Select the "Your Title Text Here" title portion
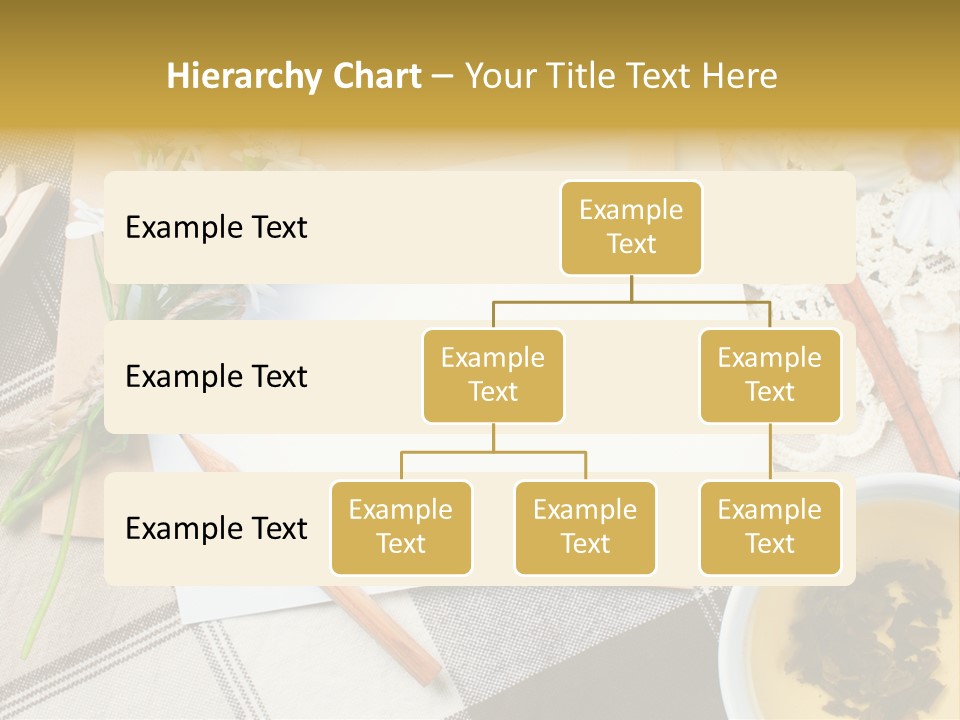960x720 pixels. click(x=620, y=76)
